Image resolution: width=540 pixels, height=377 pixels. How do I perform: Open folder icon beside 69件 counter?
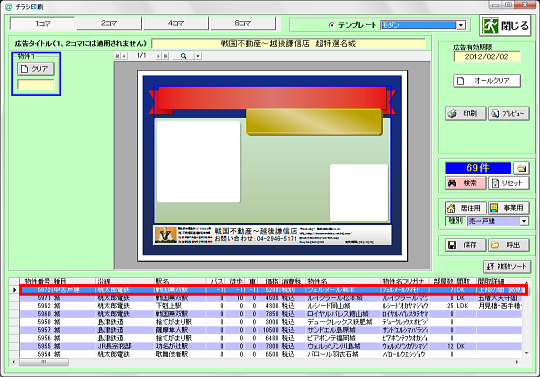point(521,168)
